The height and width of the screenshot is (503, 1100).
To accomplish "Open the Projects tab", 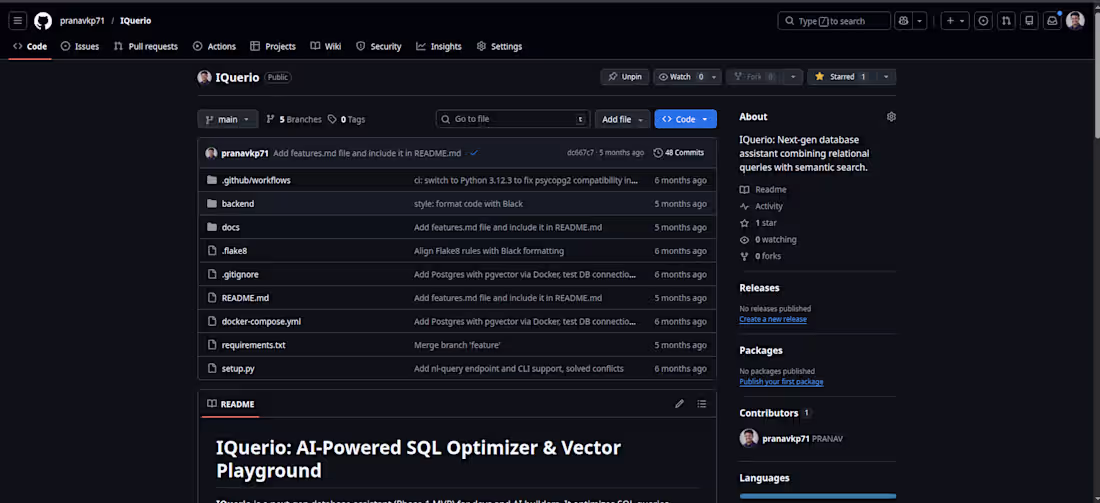I will pos(273,46).
